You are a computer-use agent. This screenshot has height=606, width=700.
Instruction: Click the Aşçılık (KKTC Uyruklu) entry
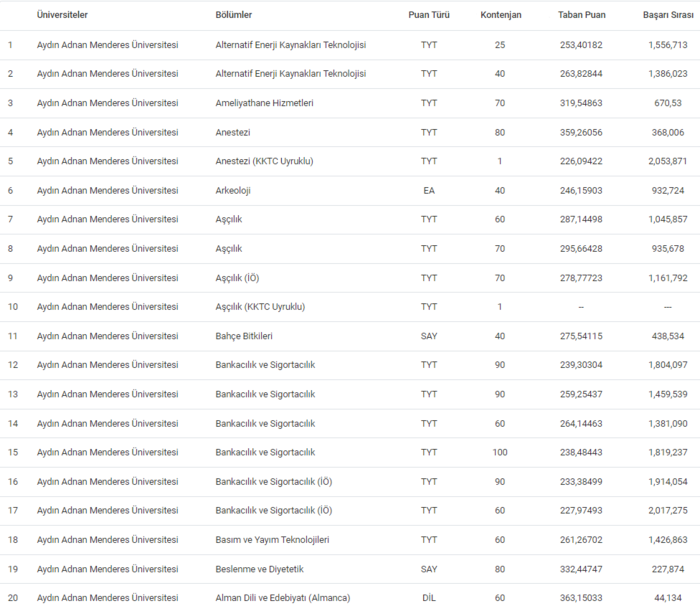[260, 307]
